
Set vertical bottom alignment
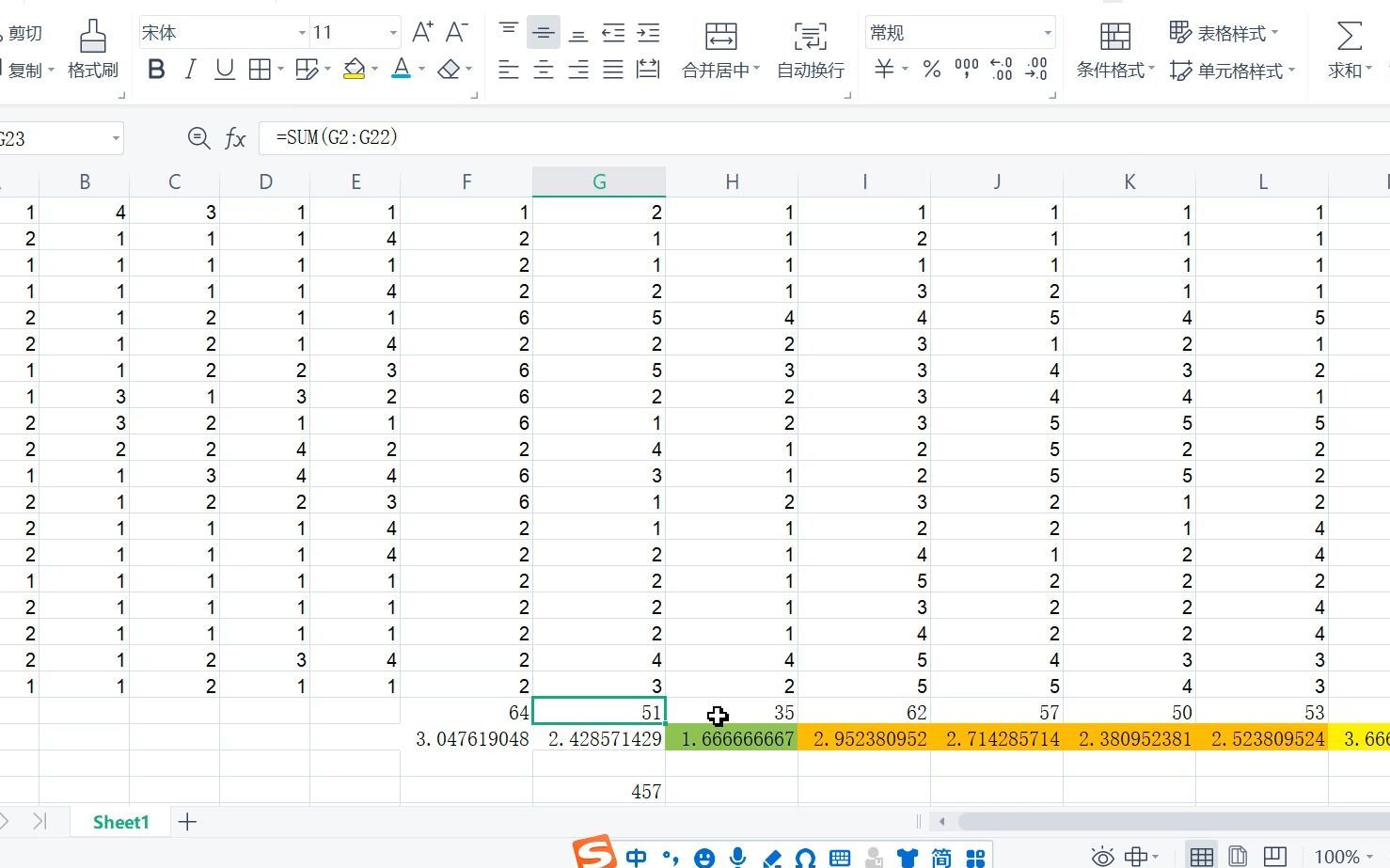click(578, 33)
